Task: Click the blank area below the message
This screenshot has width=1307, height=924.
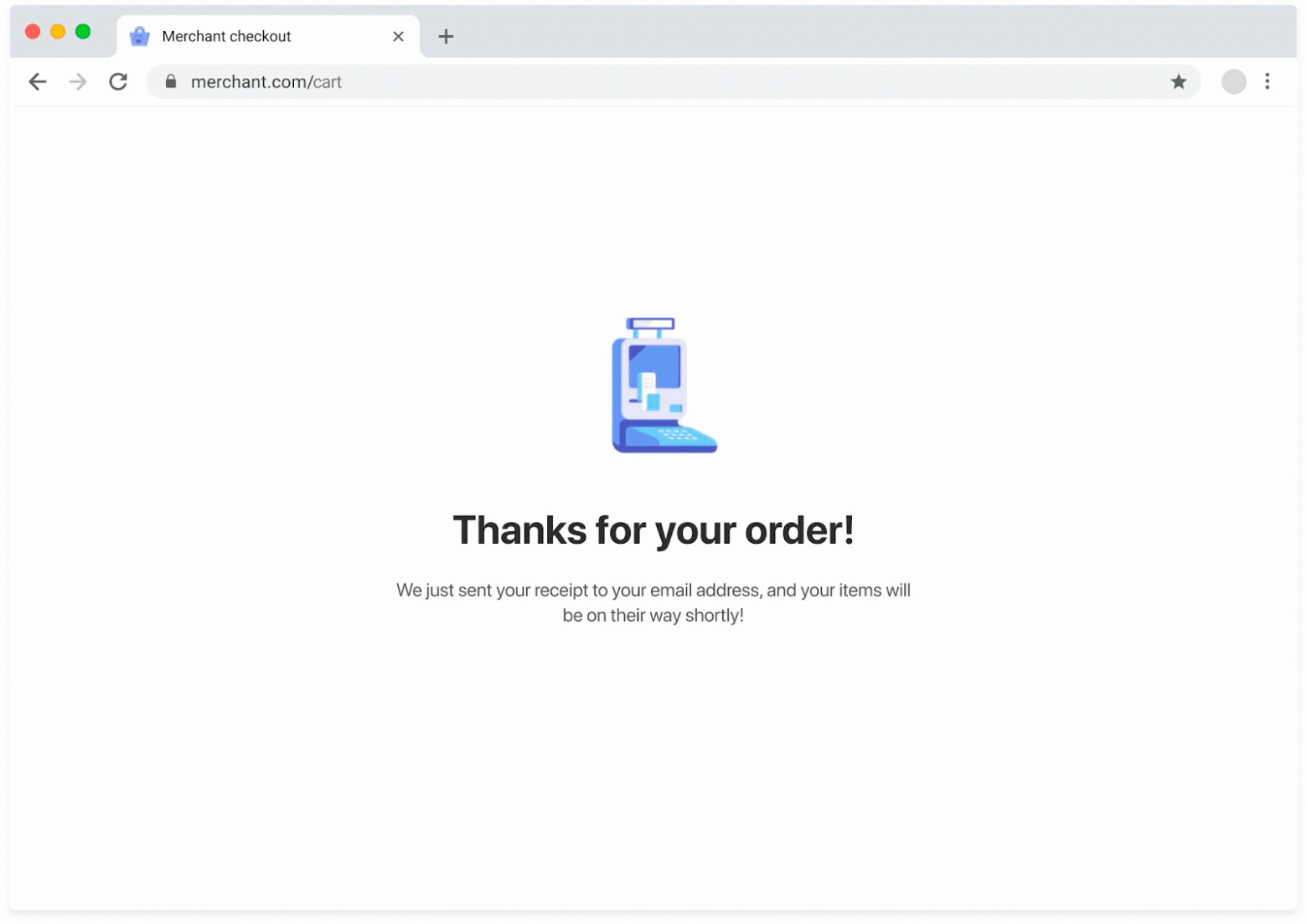Action: [653, 771]
